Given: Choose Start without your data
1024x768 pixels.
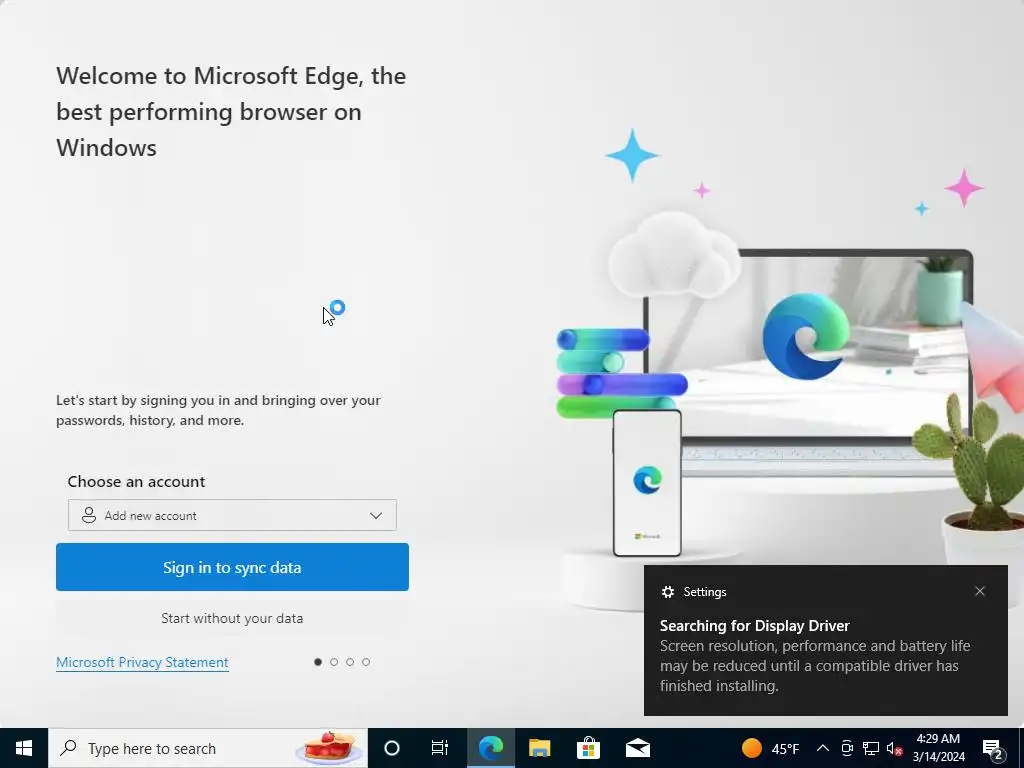Looking at the screenshot, I should (232, 618).
